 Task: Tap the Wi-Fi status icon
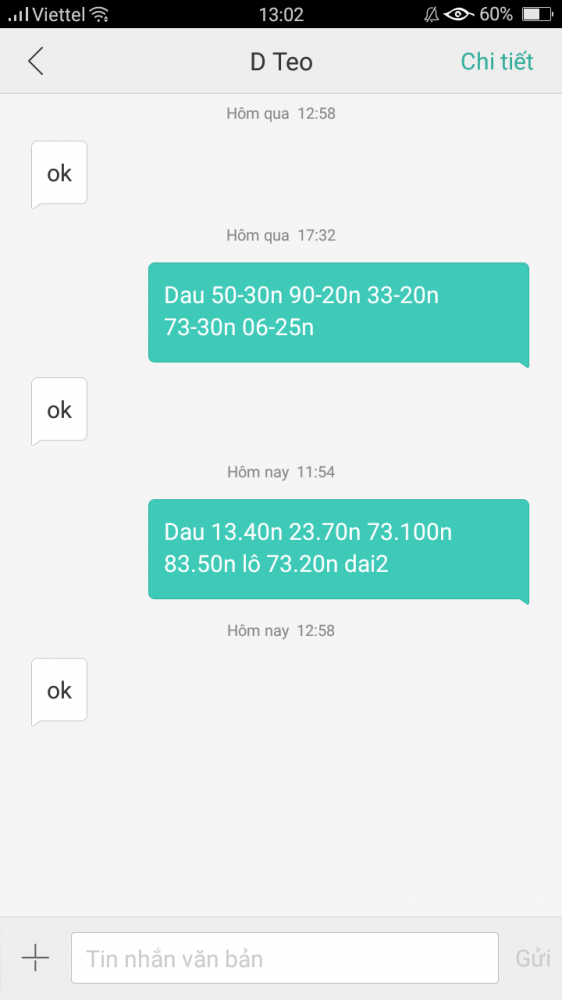pos(99,14)
